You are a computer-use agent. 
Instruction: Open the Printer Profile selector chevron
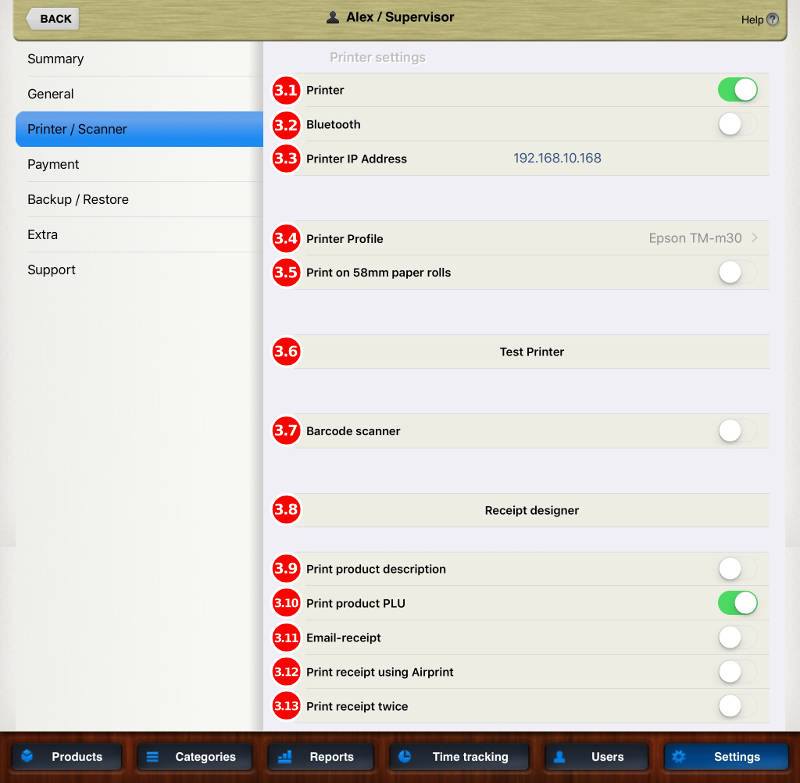pyautogui.click(x=754, y=239)
